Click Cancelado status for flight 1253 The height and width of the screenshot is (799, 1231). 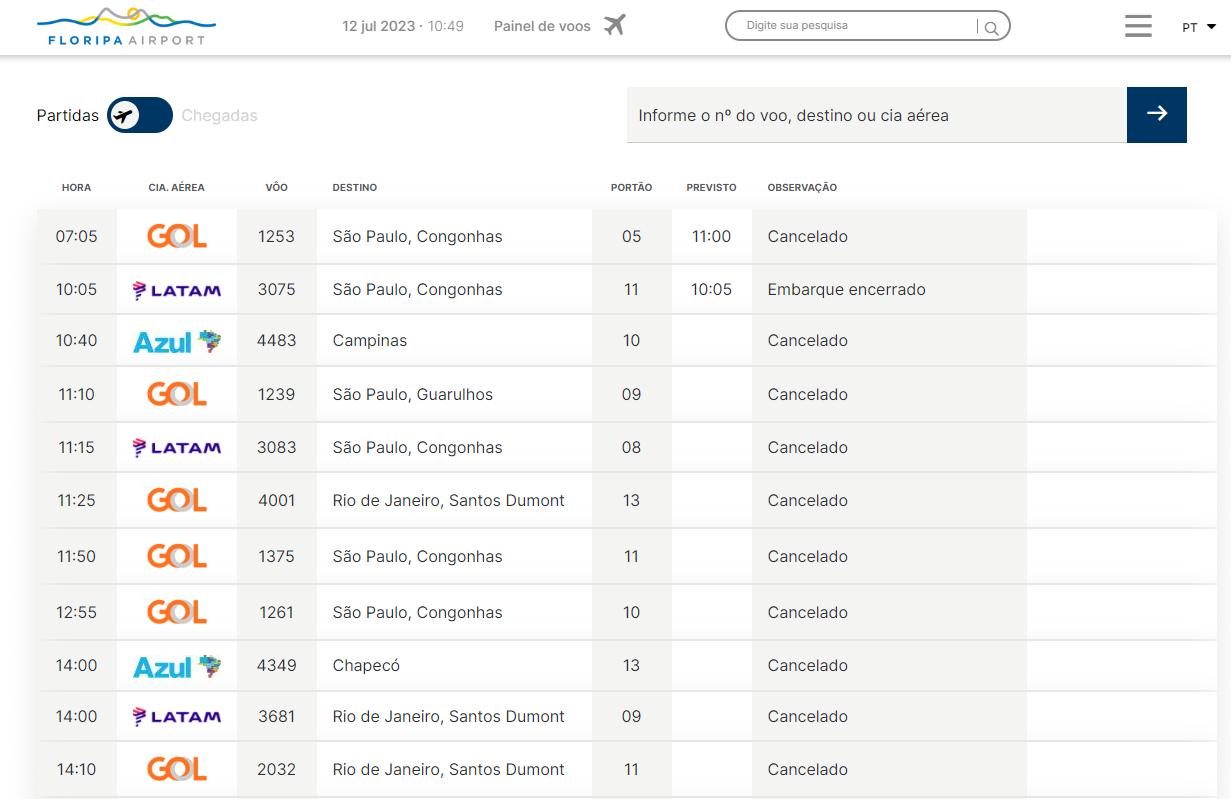(807, 237)
